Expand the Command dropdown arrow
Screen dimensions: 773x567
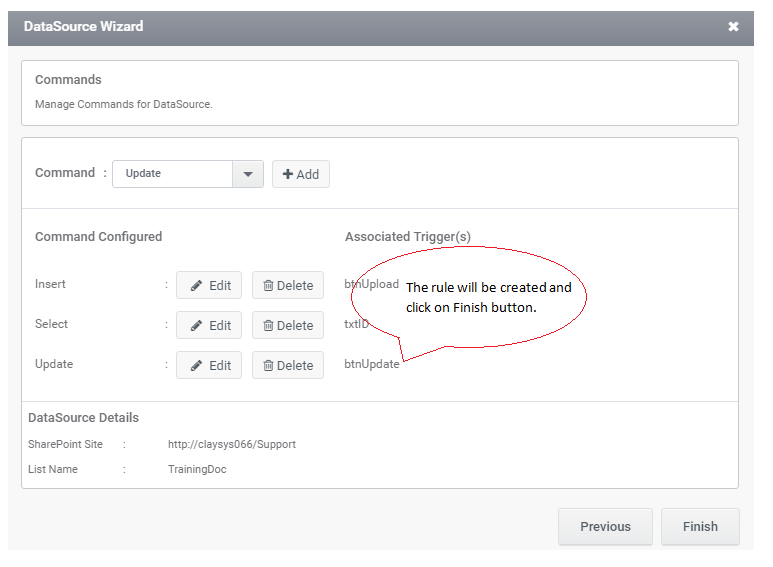point(248,174)
